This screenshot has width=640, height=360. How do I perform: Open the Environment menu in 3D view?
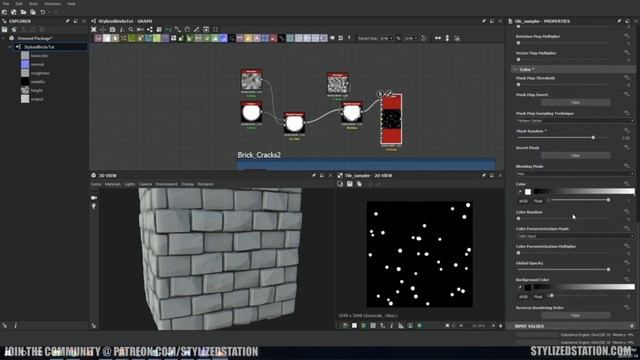167,184
